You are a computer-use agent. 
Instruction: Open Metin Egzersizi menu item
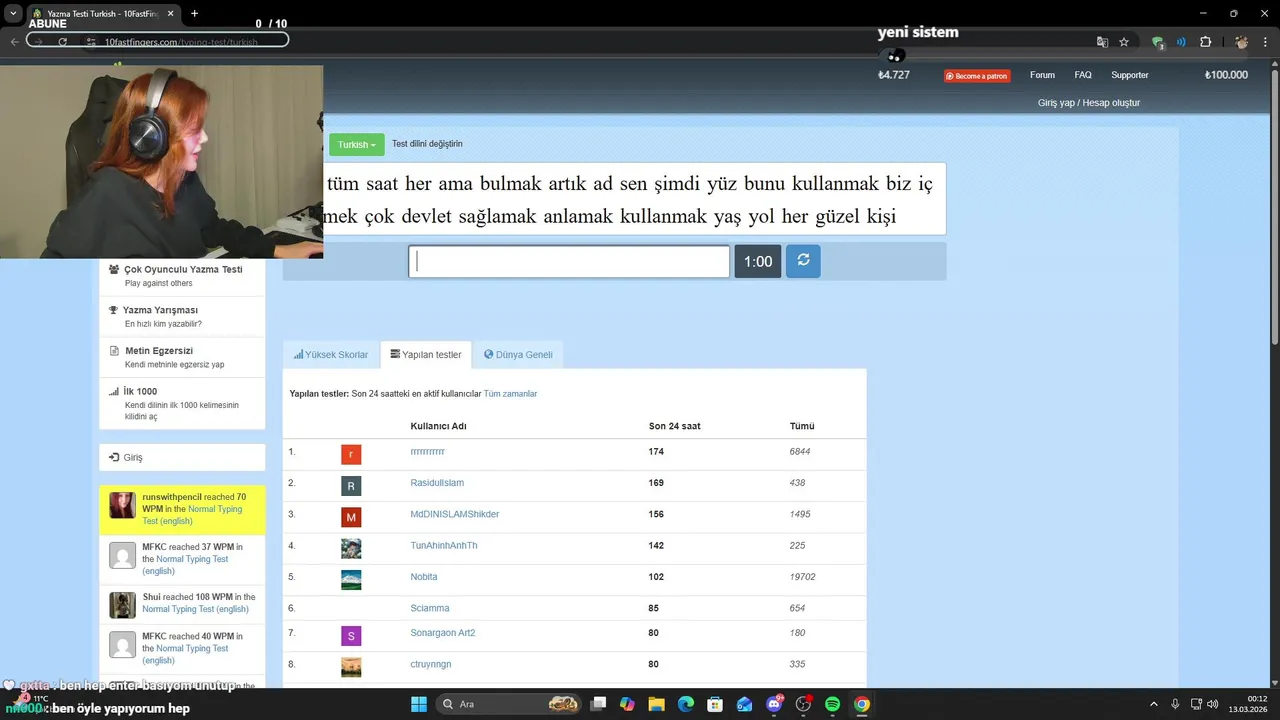182,357
